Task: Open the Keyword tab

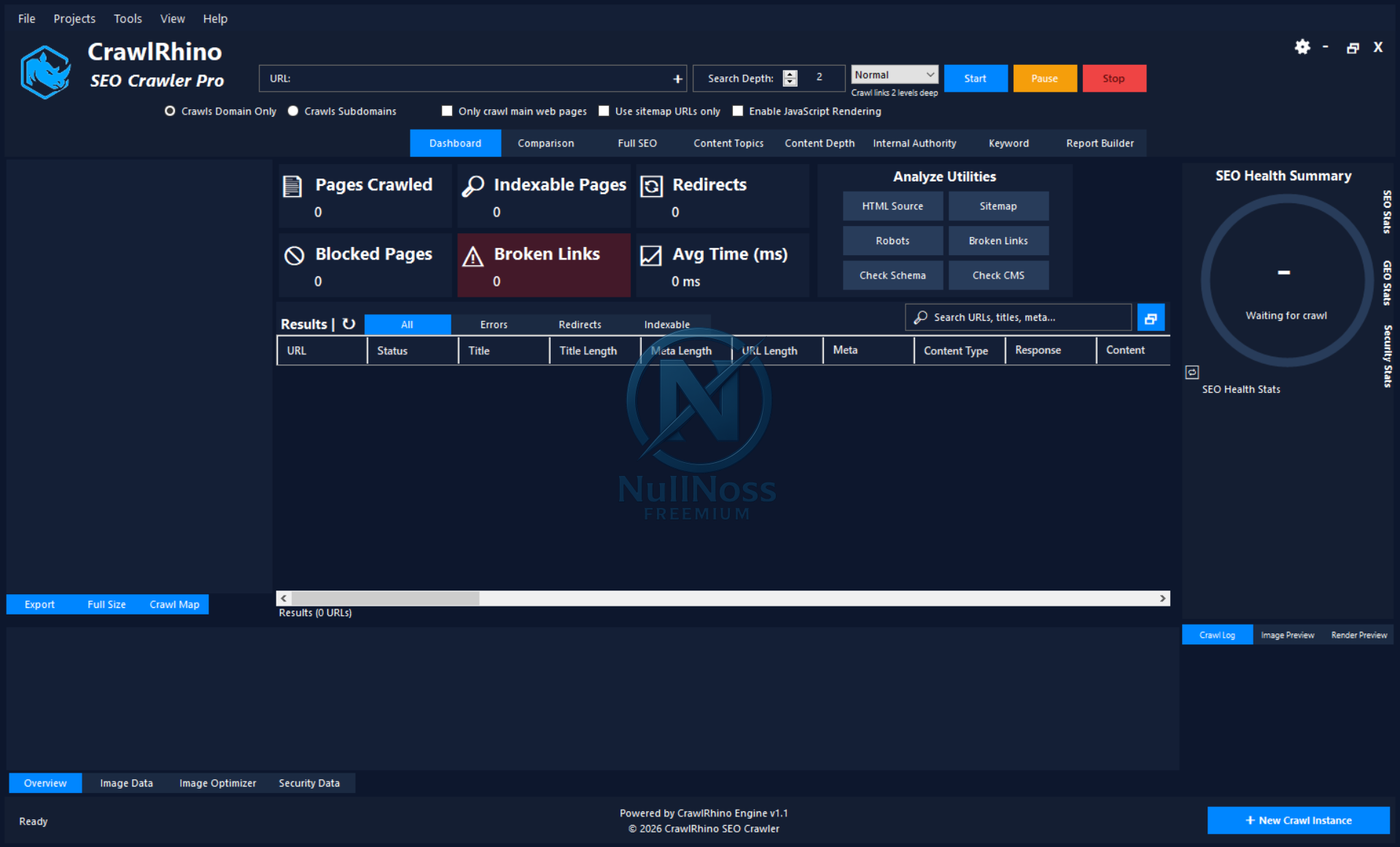Action: point(1009,144)
